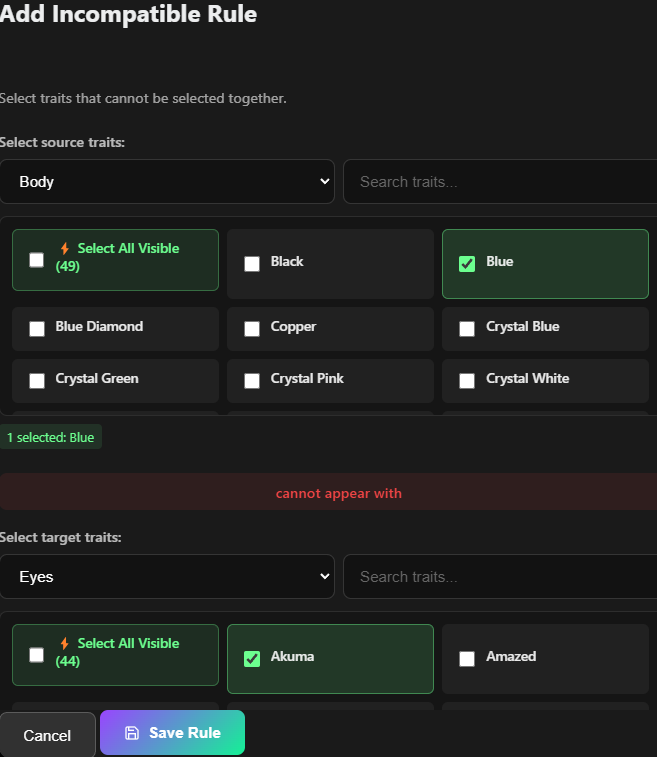Select the Crystal Pink trait checkbox
The image size is (657, 757).
(x=252, y=380)
